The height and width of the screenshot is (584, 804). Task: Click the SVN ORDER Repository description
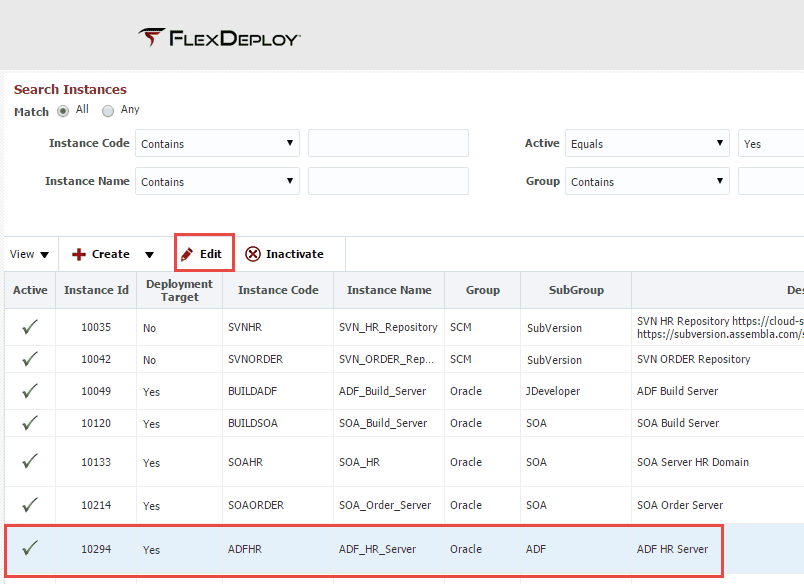694,359
